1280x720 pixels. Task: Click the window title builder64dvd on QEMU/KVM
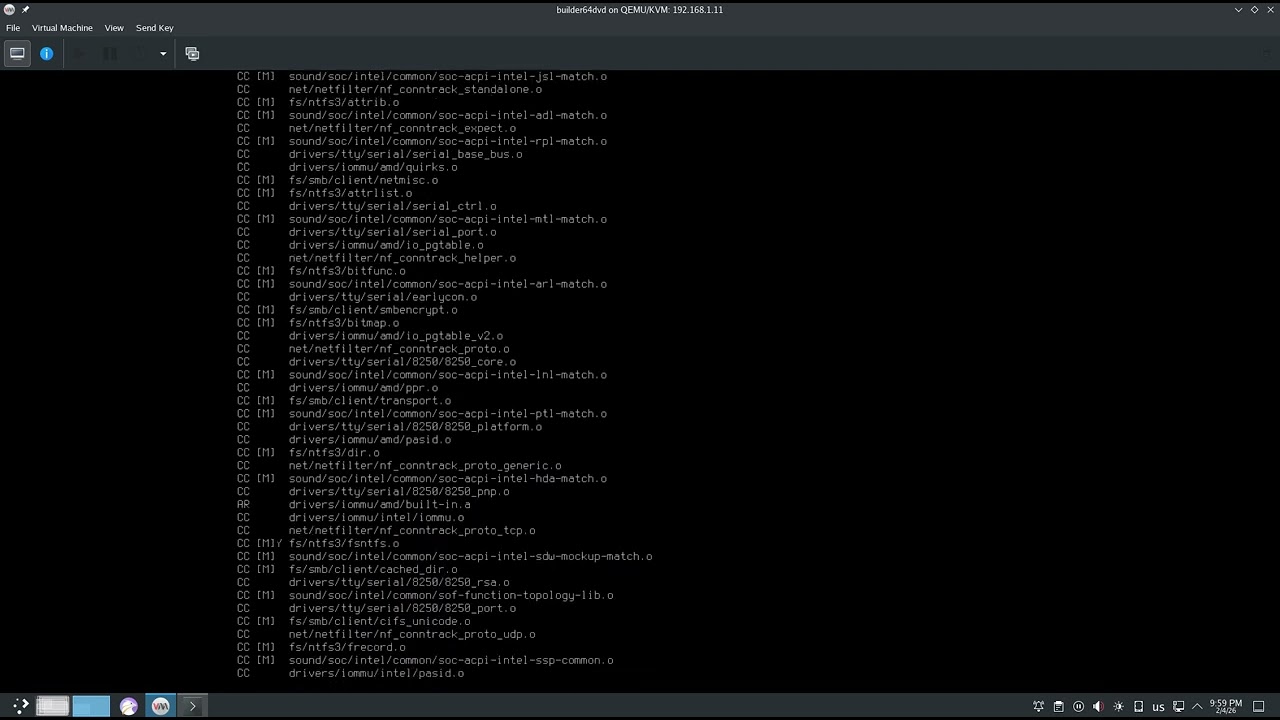[640, 9]
